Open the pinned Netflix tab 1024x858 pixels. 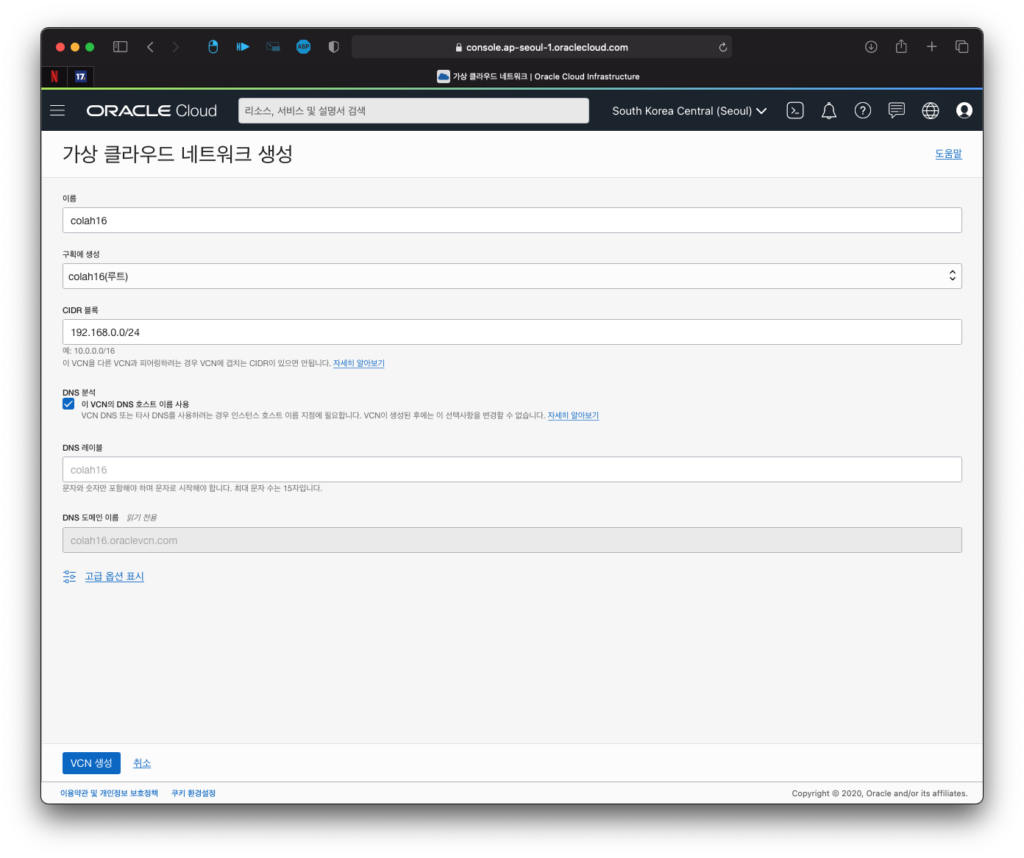tap(54, 76)
